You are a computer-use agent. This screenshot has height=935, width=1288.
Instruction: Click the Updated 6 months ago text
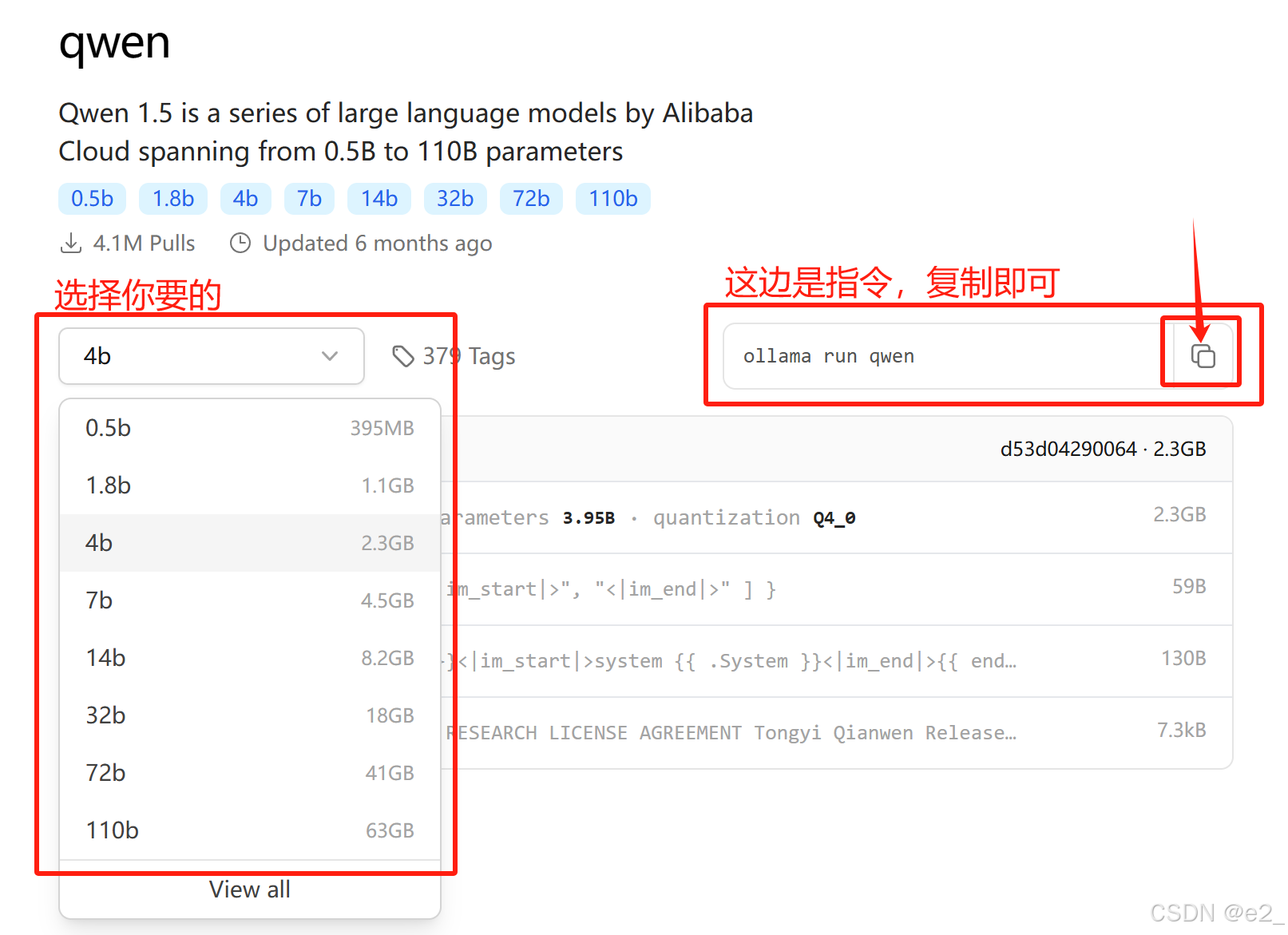(377, 243)
